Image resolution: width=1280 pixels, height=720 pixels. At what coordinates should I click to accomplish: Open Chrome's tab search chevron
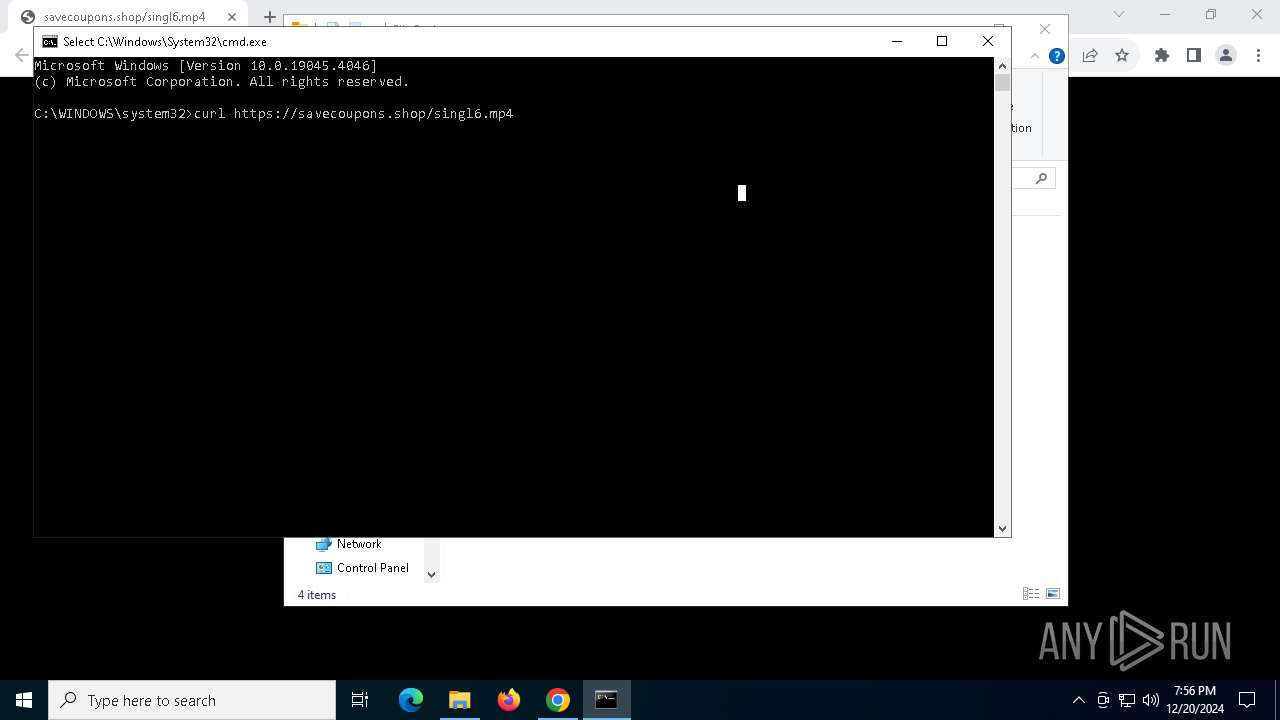coord(1119,14)
